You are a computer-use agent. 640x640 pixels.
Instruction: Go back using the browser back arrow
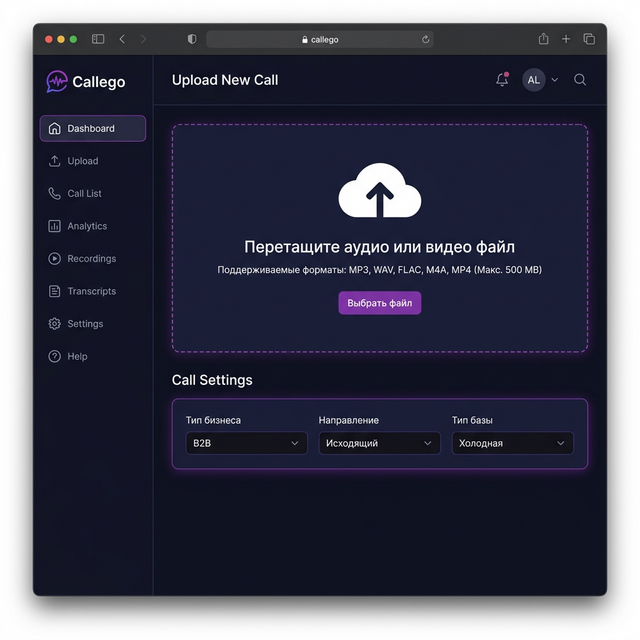click(122, 39)
